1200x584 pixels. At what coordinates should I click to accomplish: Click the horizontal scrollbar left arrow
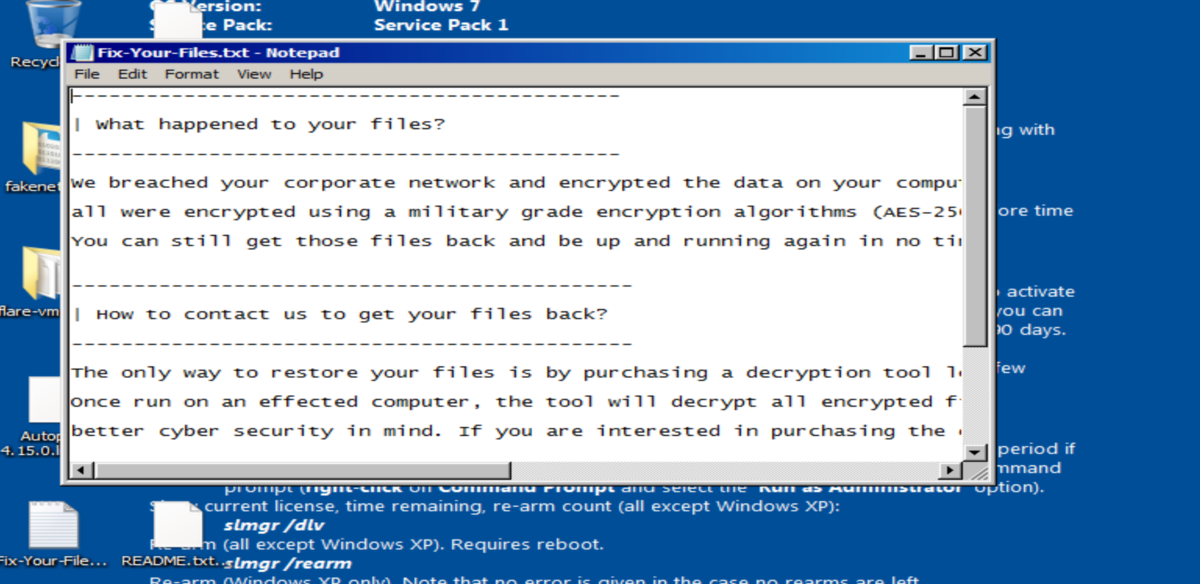[x=81, y=470]
